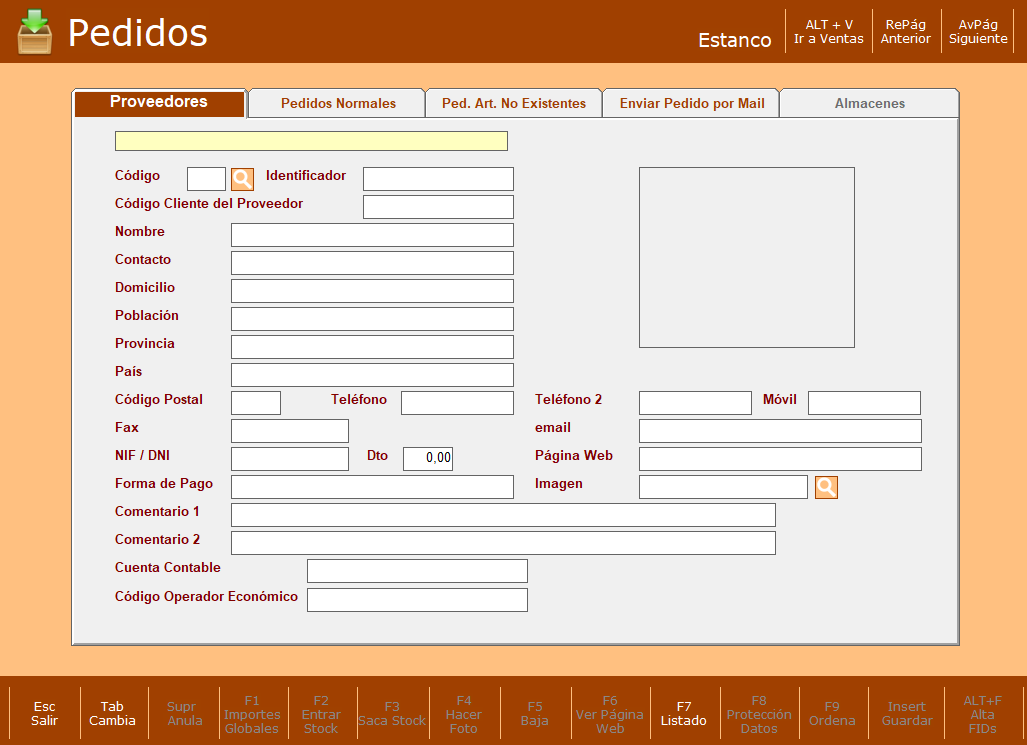Go to Enviar Pedido por Mail tab

(692, 104)
